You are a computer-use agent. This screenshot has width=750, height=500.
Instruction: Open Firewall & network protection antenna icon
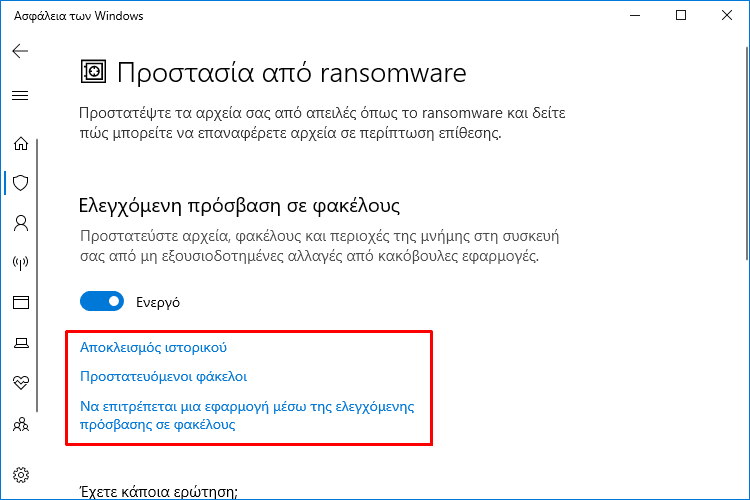21,262
